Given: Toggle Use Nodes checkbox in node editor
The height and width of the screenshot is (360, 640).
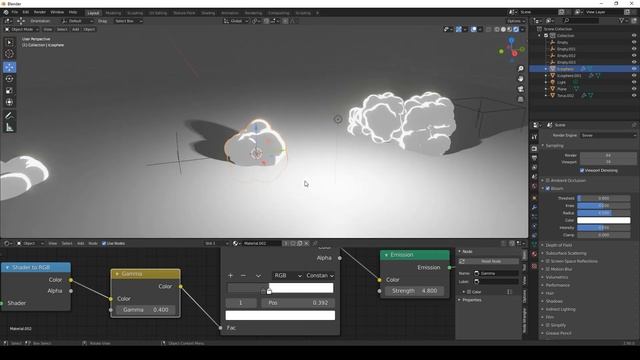Looking at the screenshot, I should (104, 243).
